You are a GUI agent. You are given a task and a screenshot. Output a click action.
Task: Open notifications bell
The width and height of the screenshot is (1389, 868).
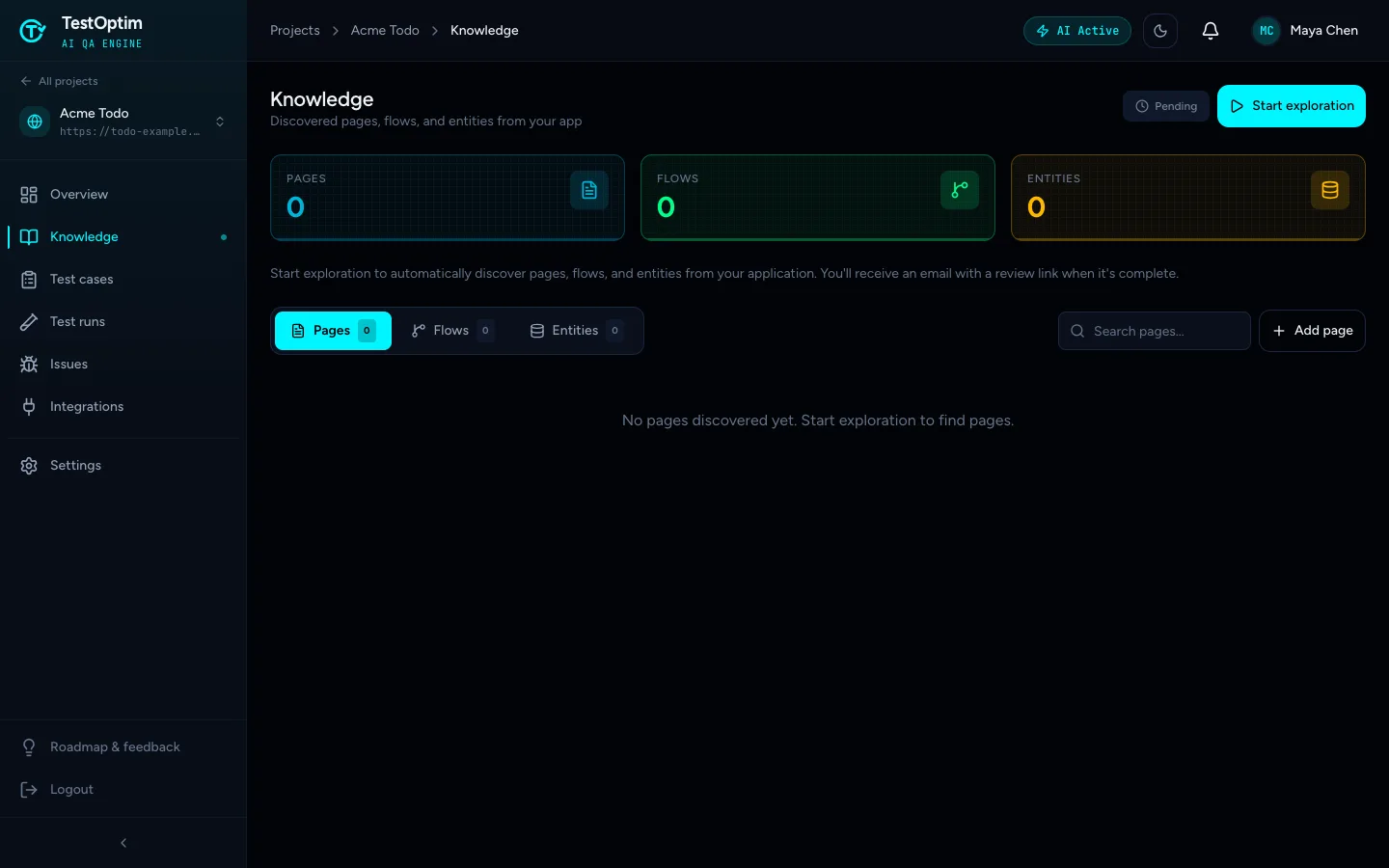click(x=1211, y=31)
